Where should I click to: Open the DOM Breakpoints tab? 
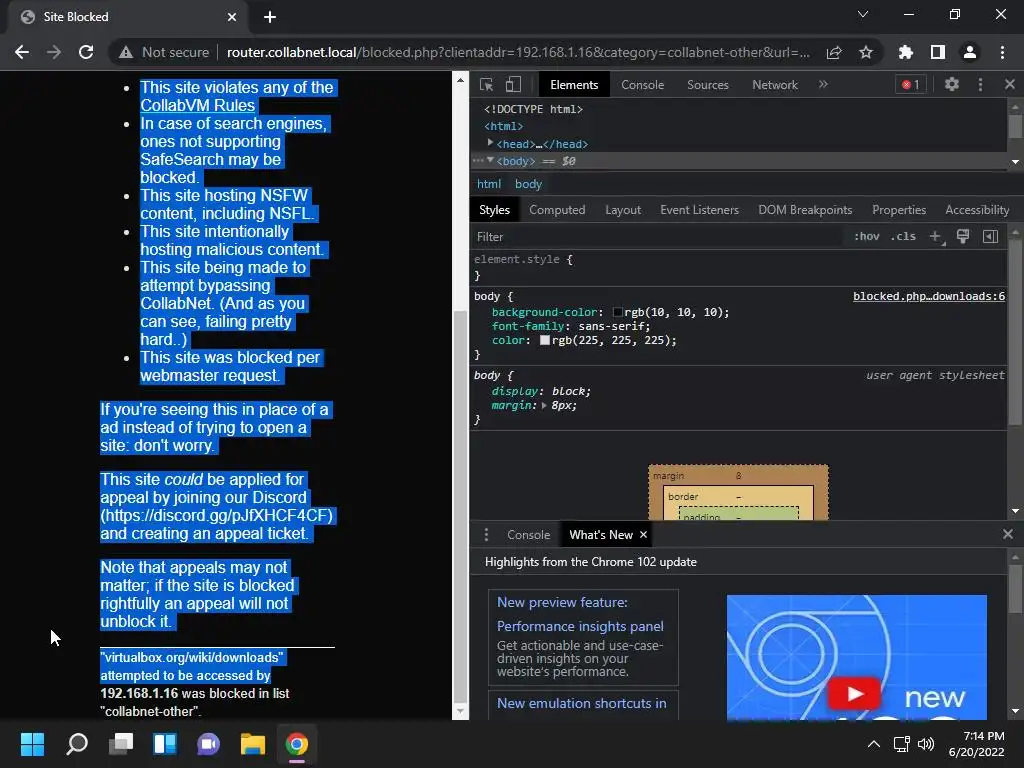click(805, 210)
